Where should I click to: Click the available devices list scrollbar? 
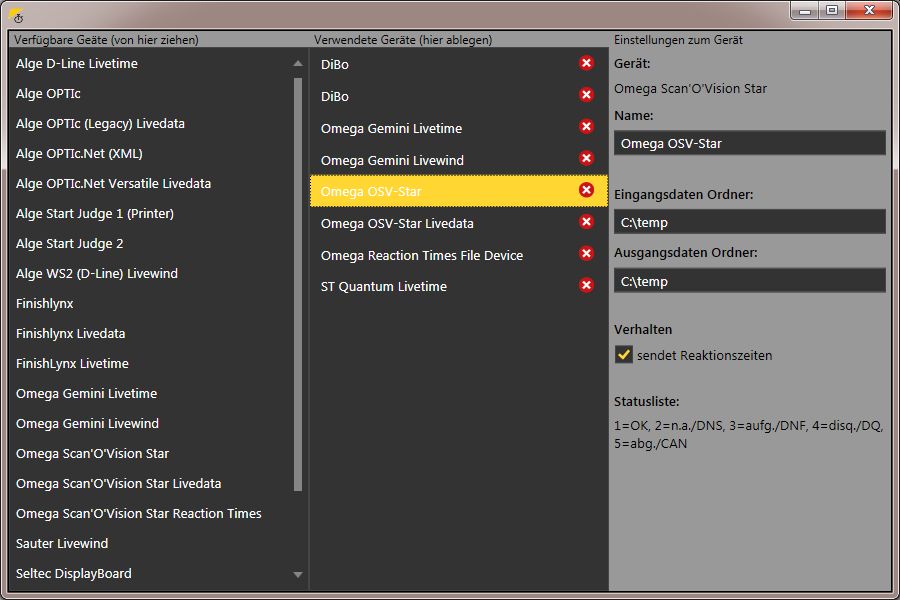[297, 284]
